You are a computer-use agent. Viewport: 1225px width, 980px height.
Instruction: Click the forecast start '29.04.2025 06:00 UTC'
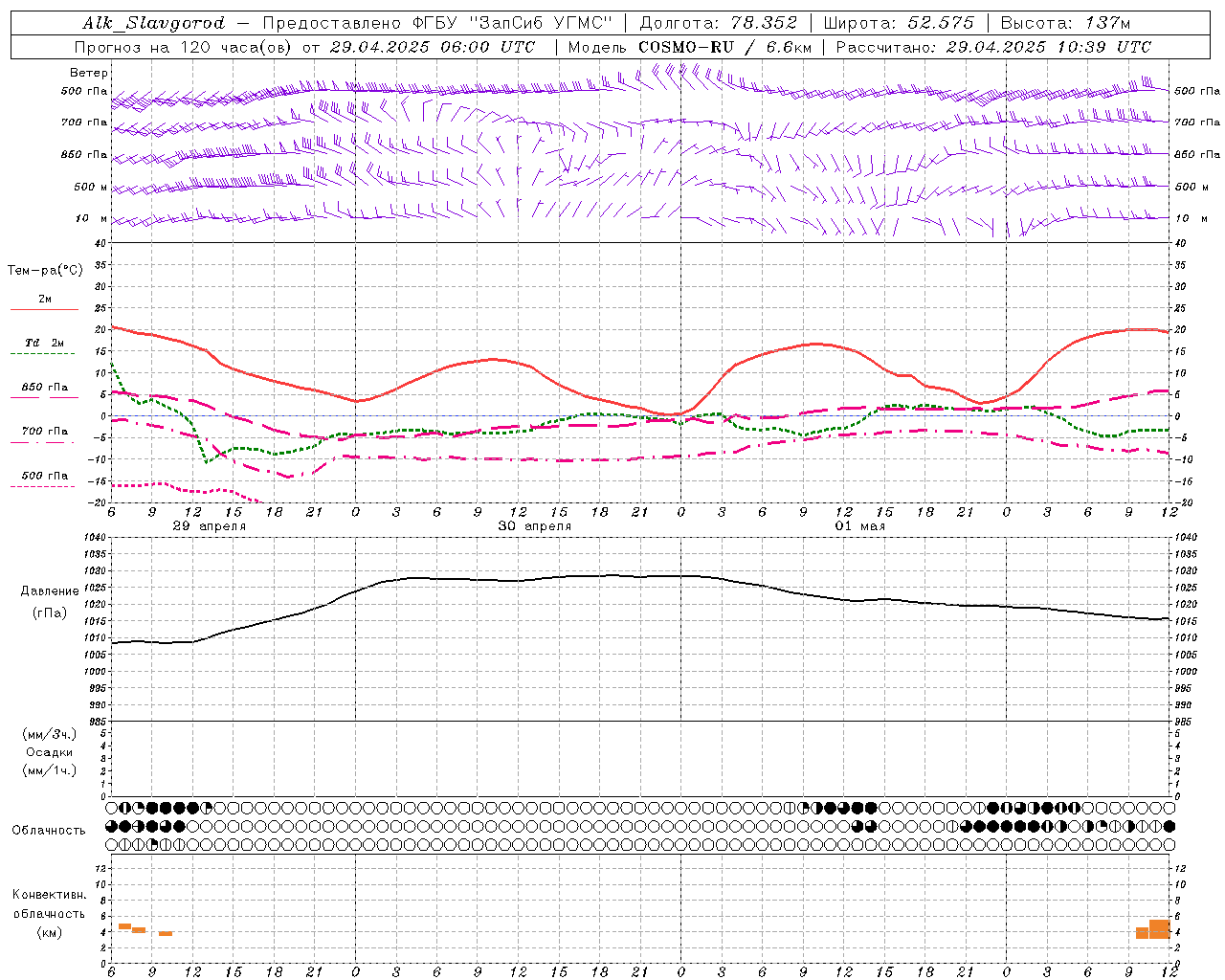click(433, 47)
